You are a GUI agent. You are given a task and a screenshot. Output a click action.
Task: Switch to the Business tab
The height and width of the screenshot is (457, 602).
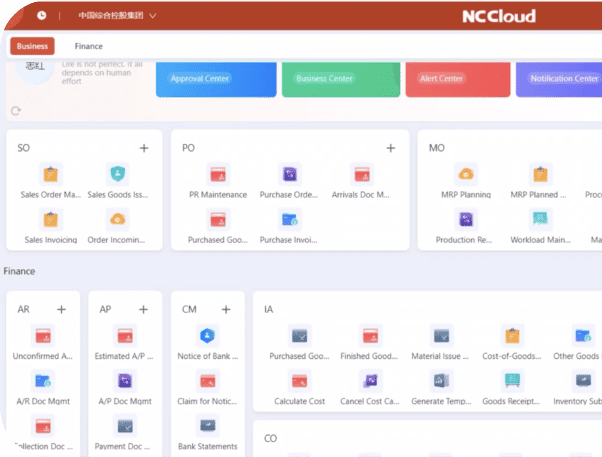click(32, 46)
